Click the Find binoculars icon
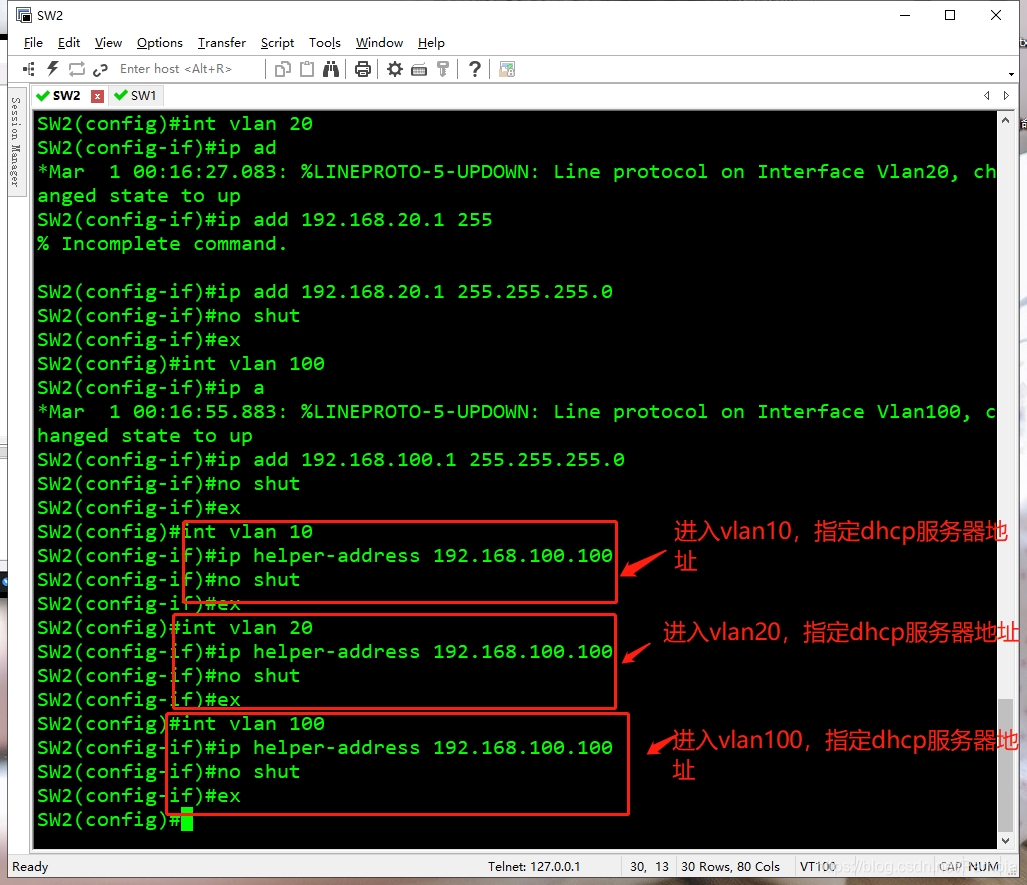Screen dimensions: 1027x885 click(x=331, y=69)
